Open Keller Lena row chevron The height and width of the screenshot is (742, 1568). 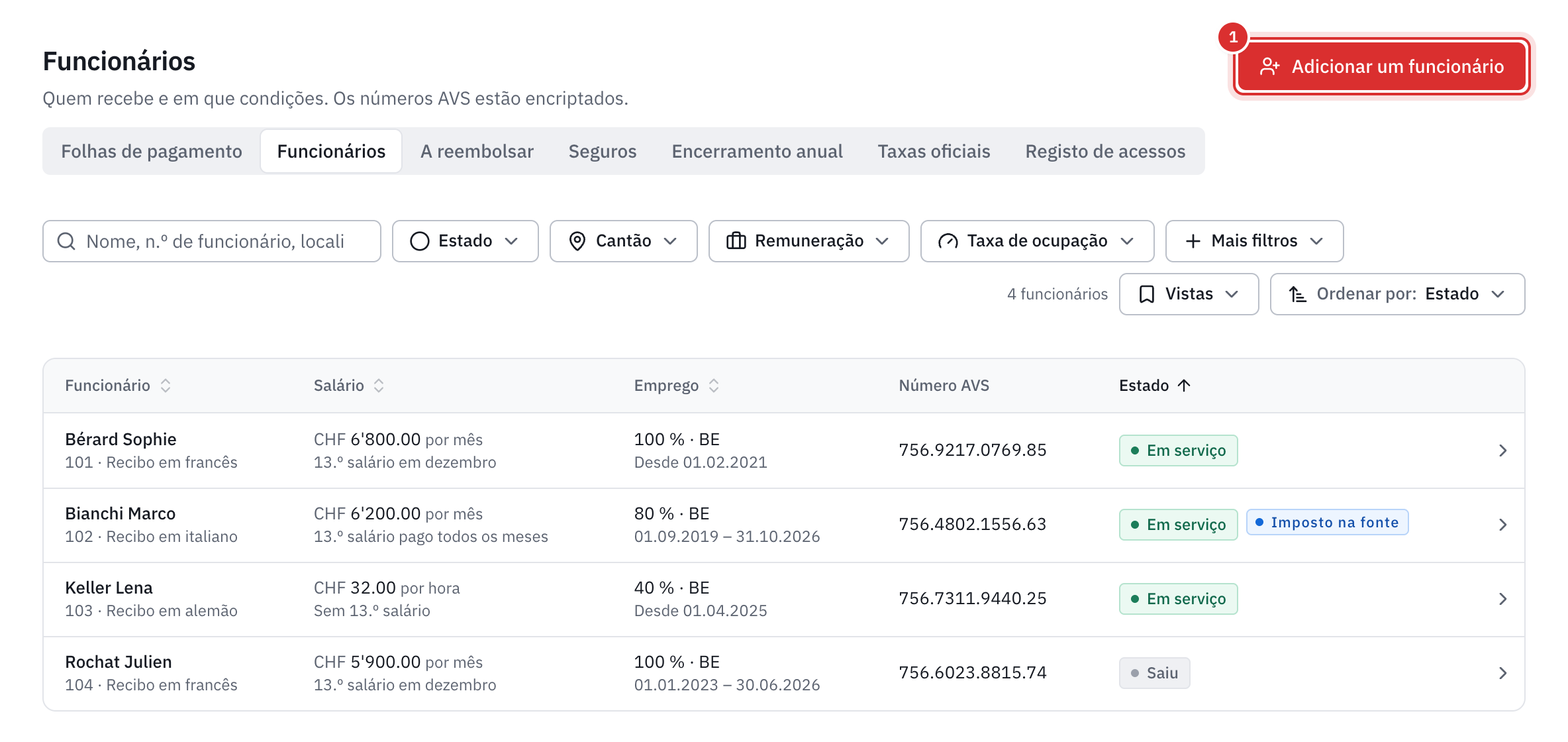[1503, 599]
